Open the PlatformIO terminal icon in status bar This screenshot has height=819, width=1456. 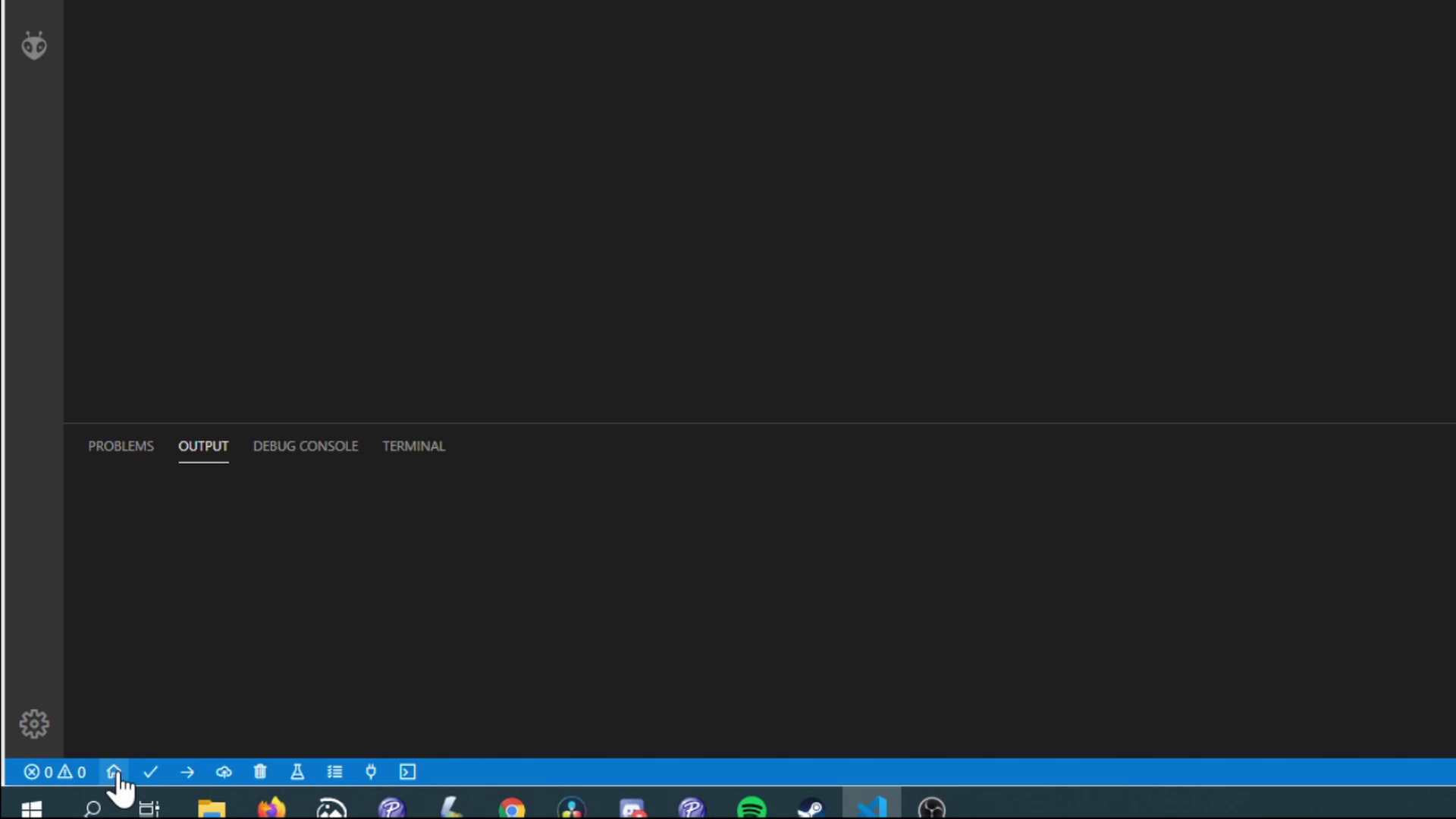click(408, 772)
